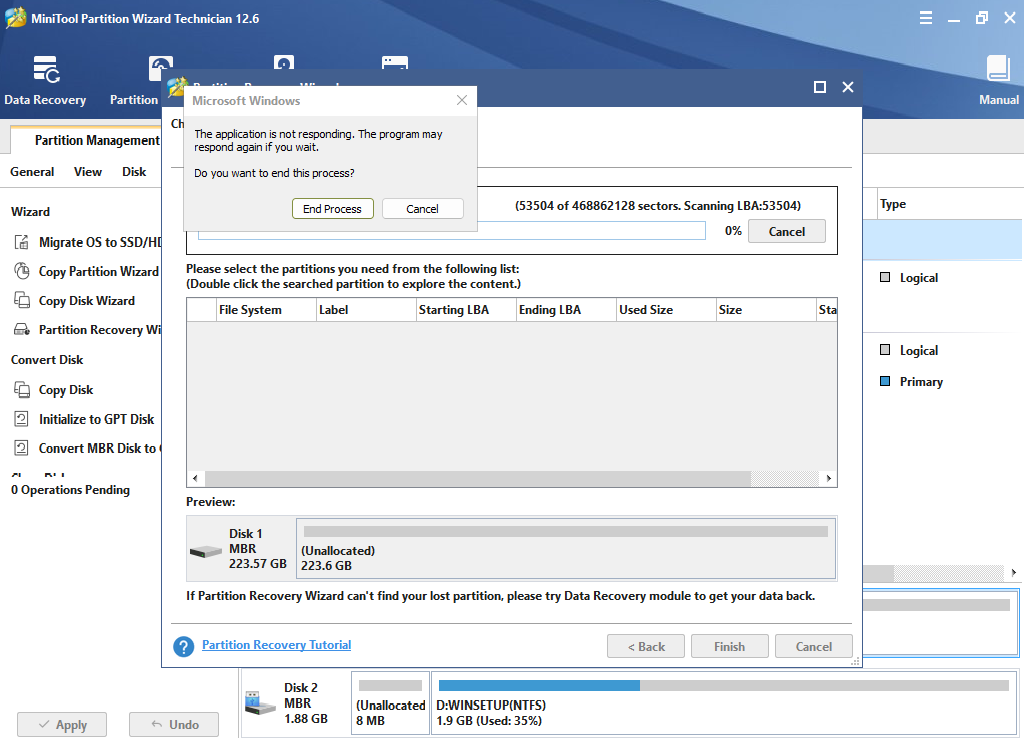Maximize the Partition Recovery Wizard window
This screenshot has height=738, width=1024.
pyautogui.click(x=820, y=87)
